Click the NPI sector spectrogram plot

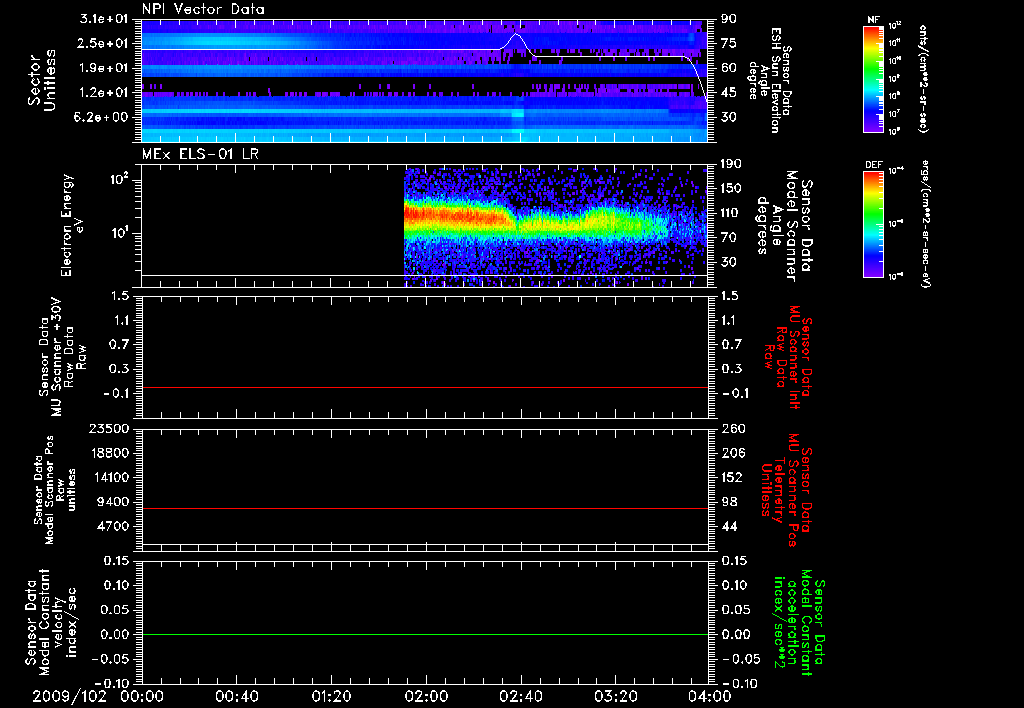click(424, 80)
